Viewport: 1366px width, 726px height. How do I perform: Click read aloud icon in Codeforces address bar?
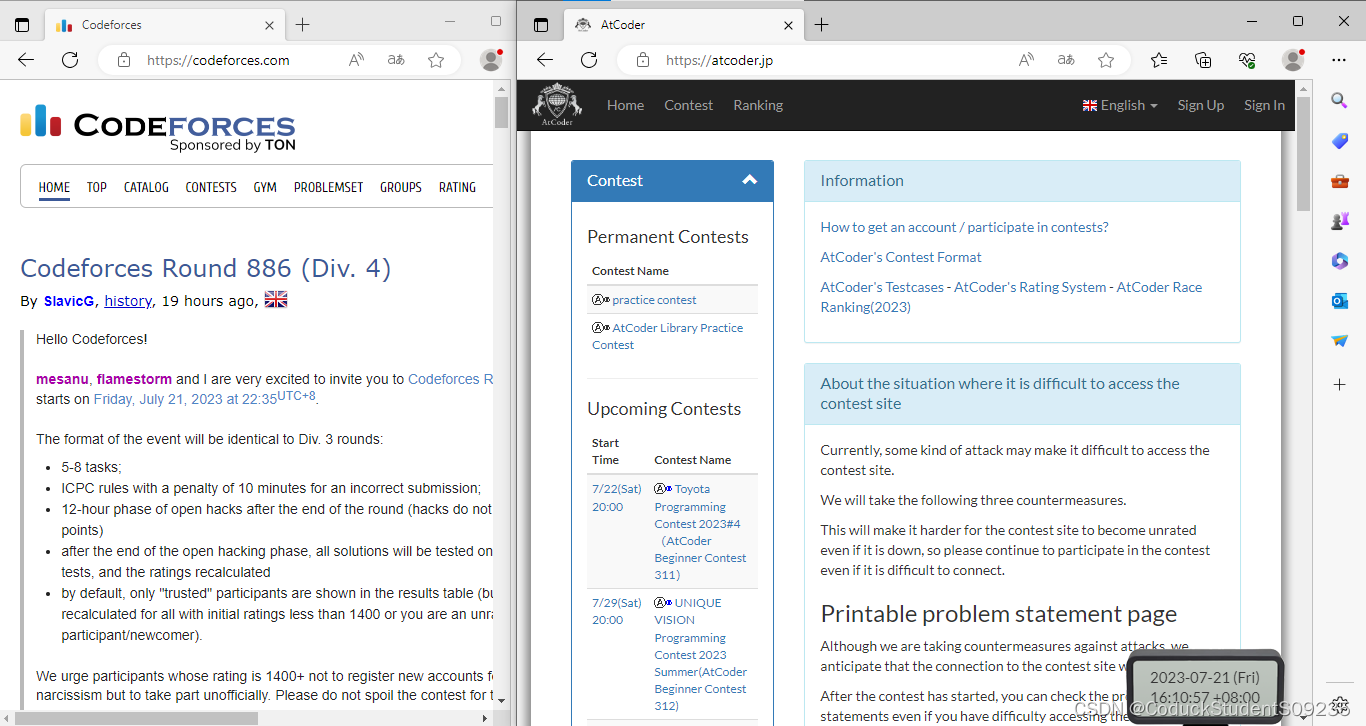[x=356, y=60]
